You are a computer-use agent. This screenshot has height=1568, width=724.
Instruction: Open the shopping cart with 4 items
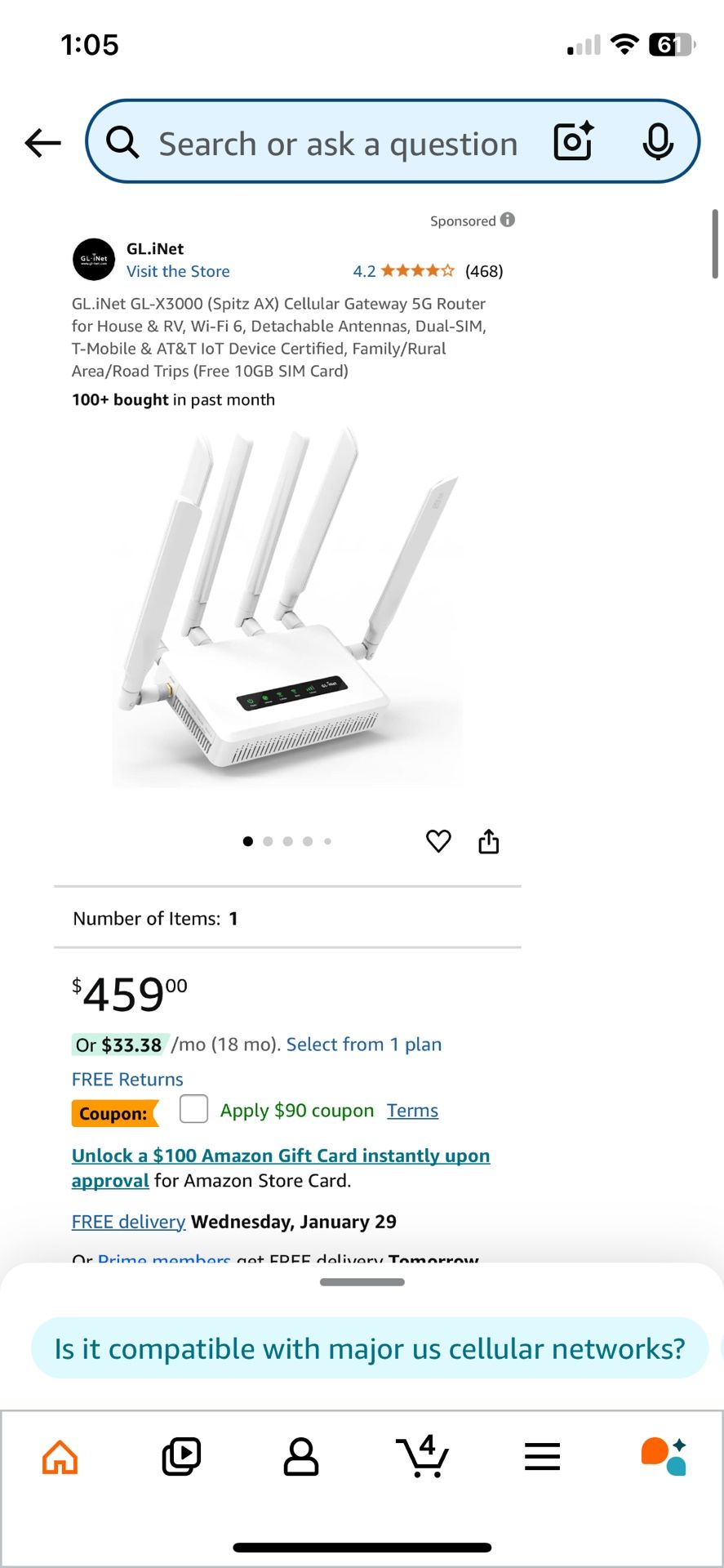(422, 1457)
